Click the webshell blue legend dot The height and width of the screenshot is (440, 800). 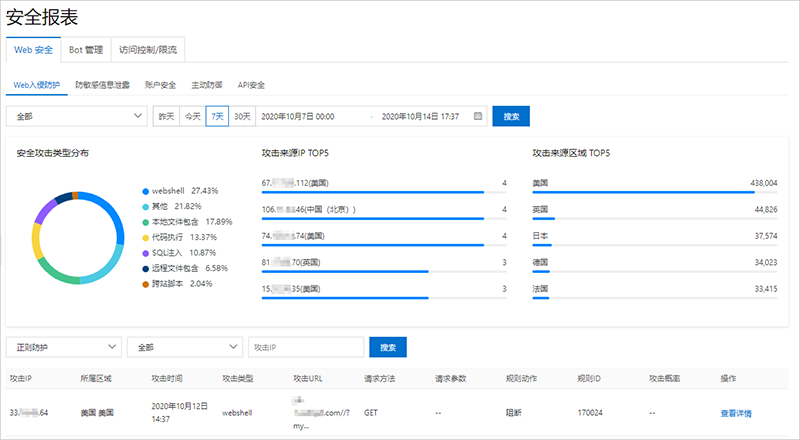(x=145, y=191)
